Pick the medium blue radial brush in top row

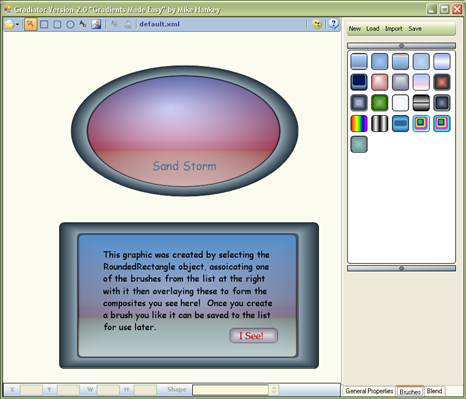coord(380,61)
